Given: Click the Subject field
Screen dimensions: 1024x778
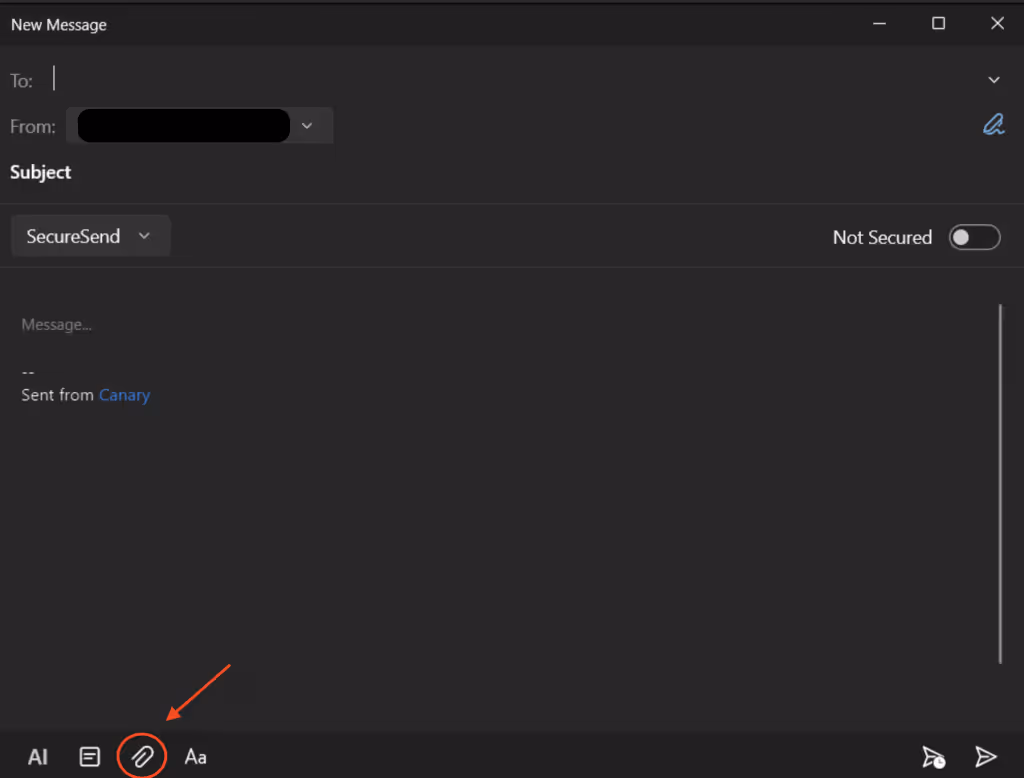Looking at the screenshot, I should 512,172.
